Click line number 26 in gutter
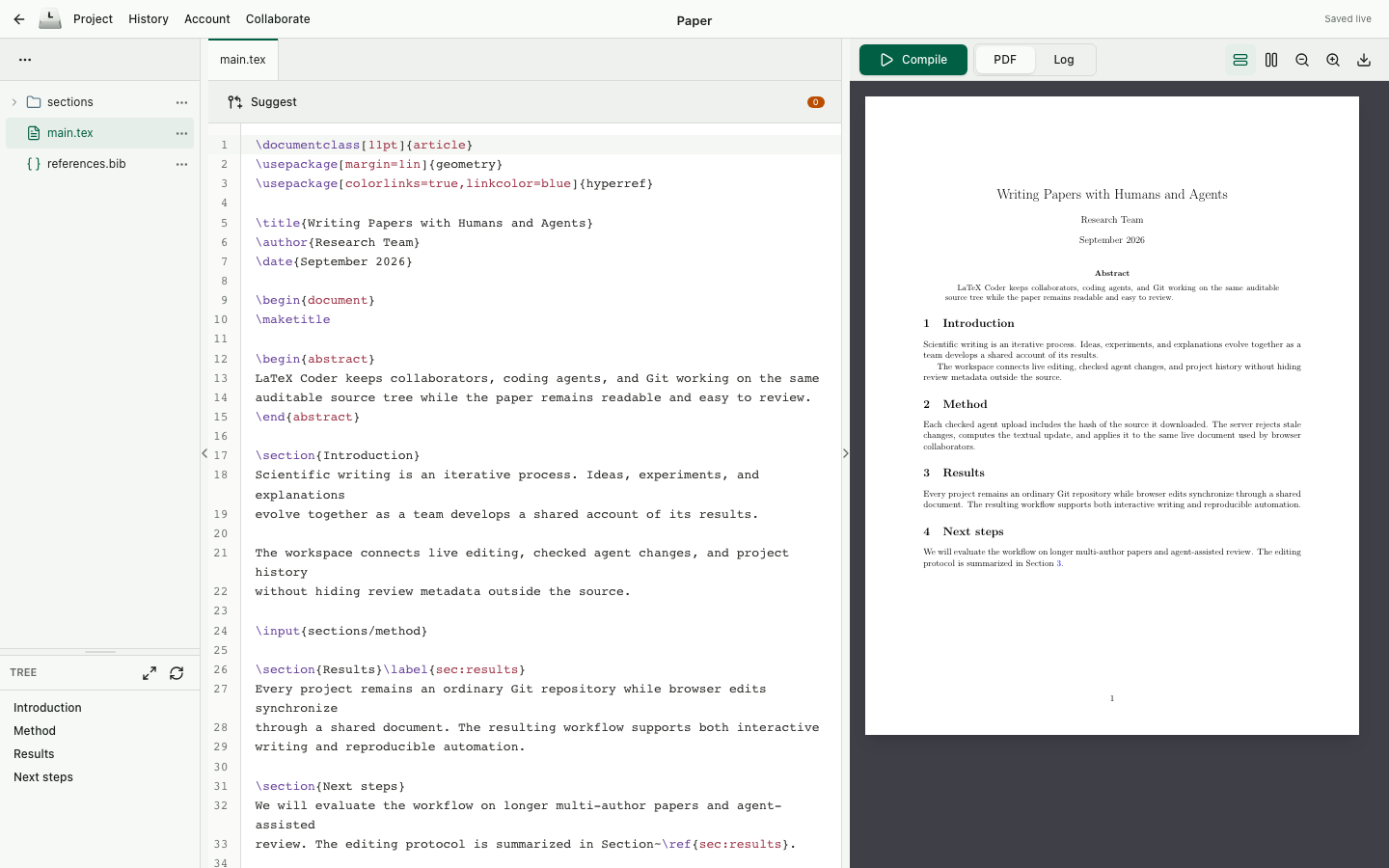1389x868 pixels. 221,669
